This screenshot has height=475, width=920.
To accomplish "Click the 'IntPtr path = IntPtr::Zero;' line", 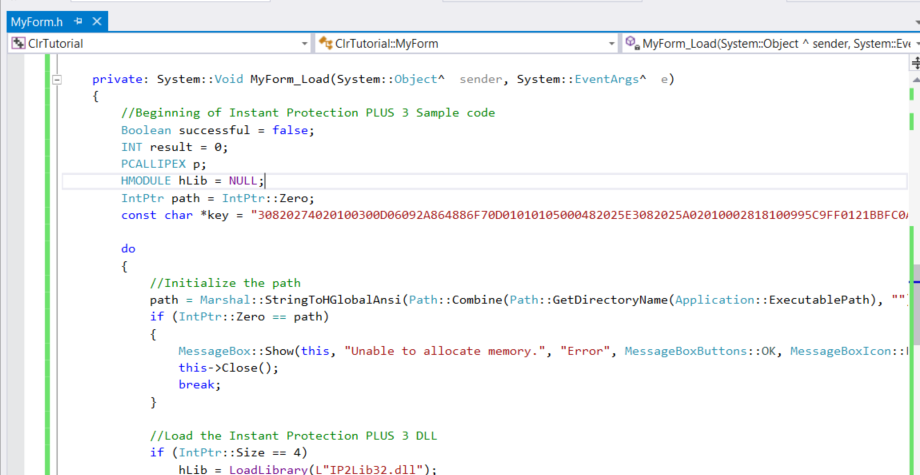I will point(218,198).
